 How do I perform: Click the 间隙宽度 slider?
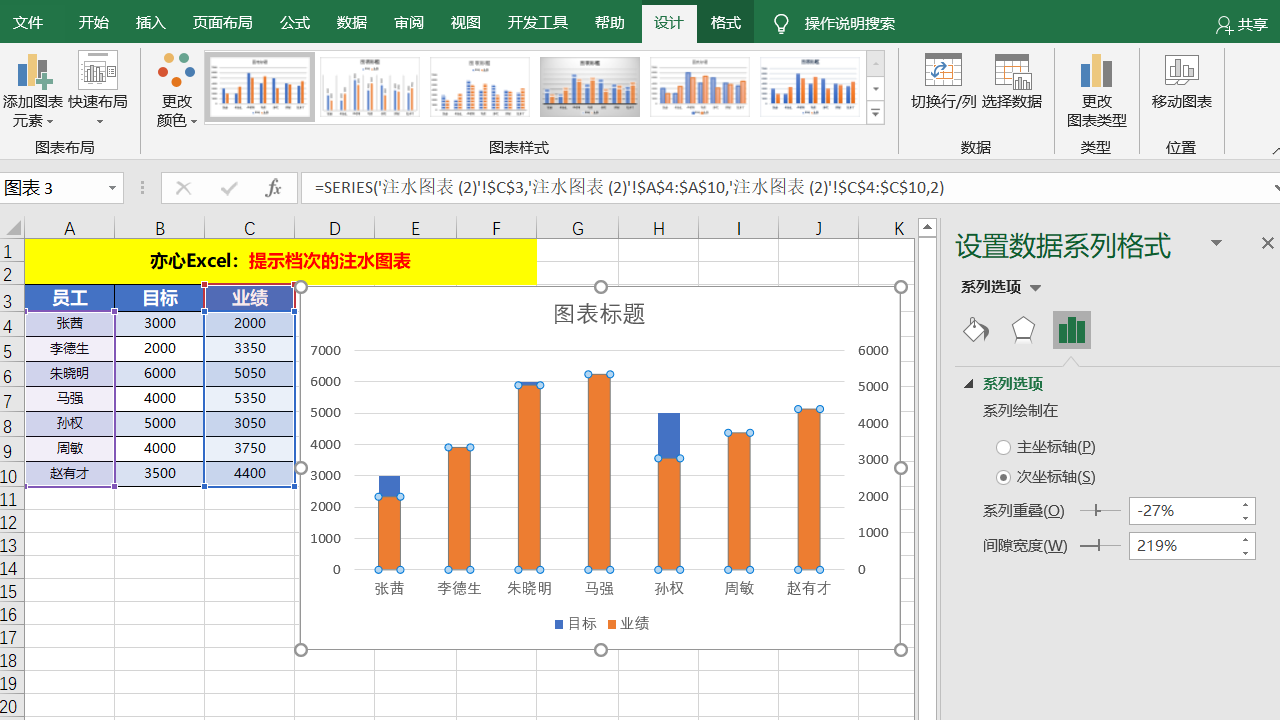click(x=1100, y=545)
